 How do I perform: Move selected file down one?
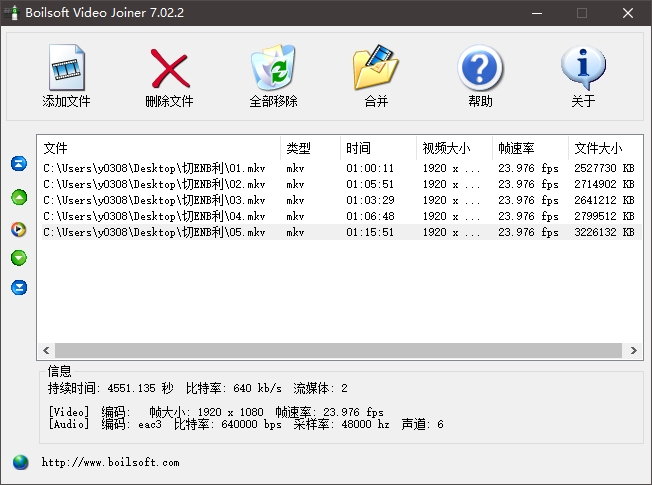[x=19, y=258]
